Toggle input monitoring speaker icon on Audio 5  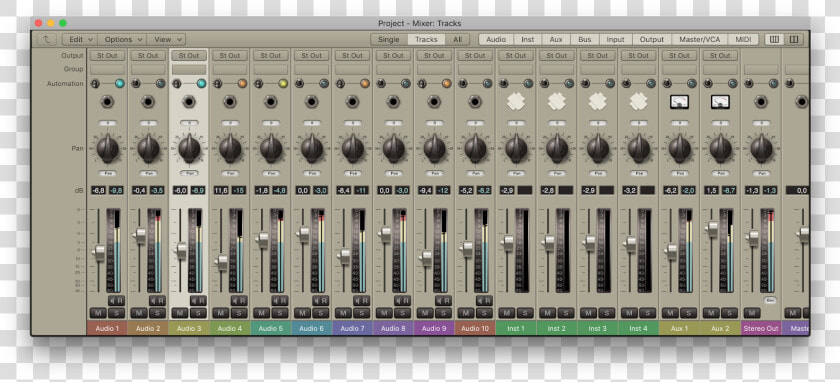276,301
